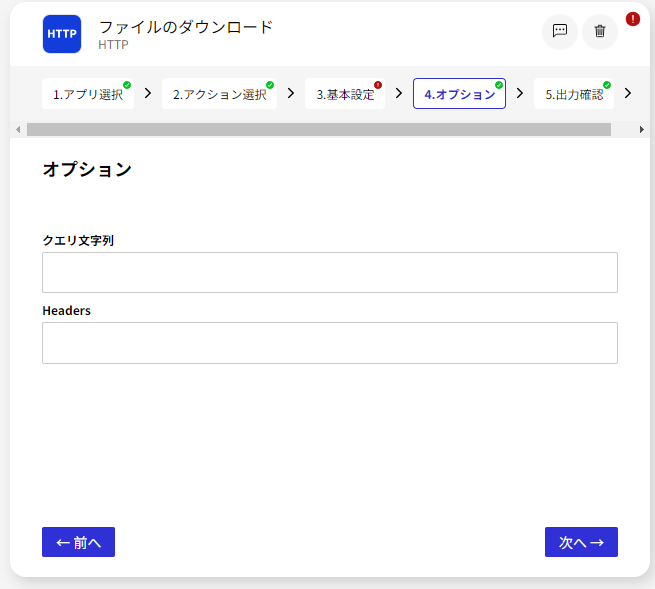The height and width of the screenshot is (589, 655).
Task: Click scrollbar left arrow
Action: [x=18, y=129]
